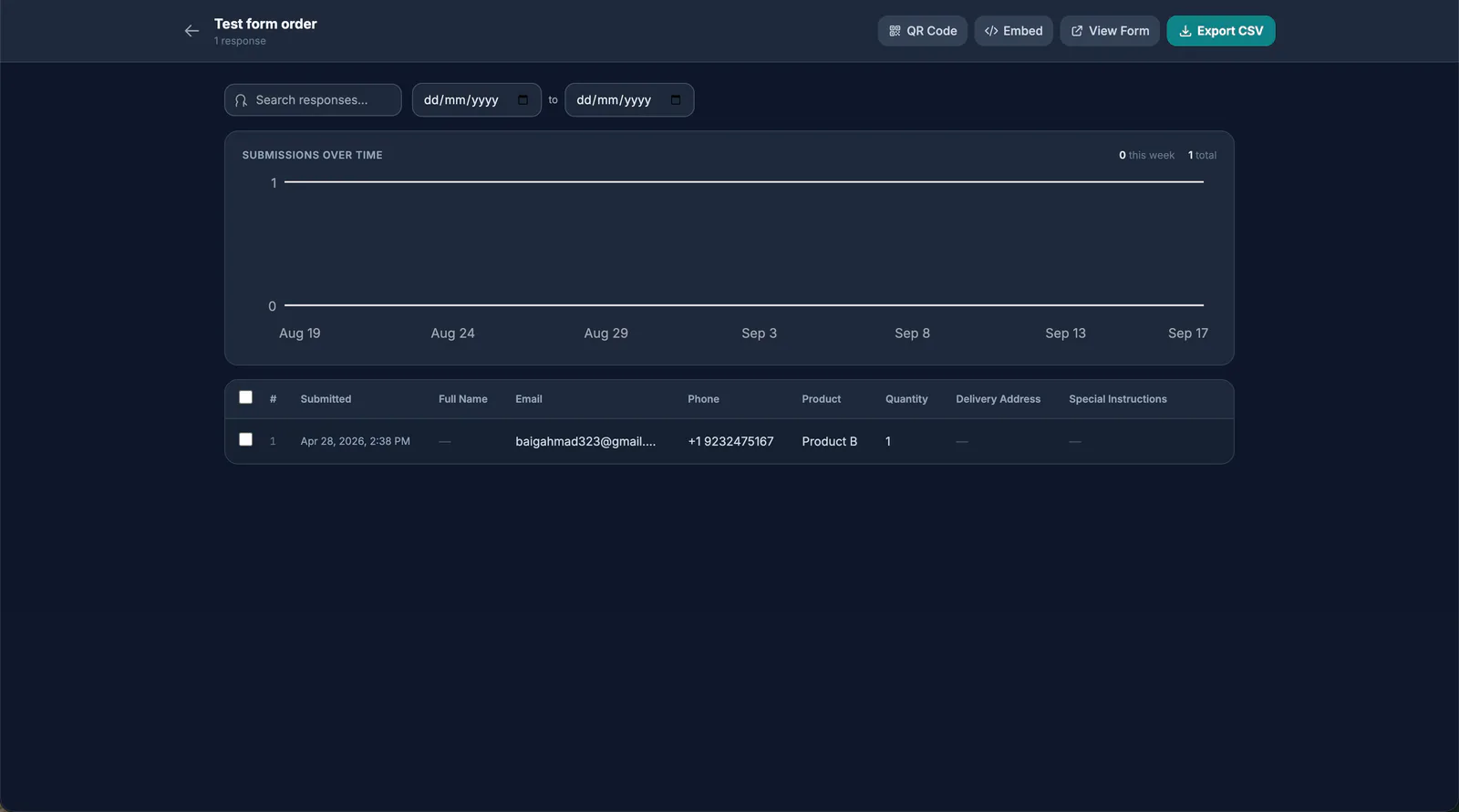1459x812 pixels.
Task: Click the Aug 19 chart axis label
Action: pyautogui.click(x=300, y=334)
